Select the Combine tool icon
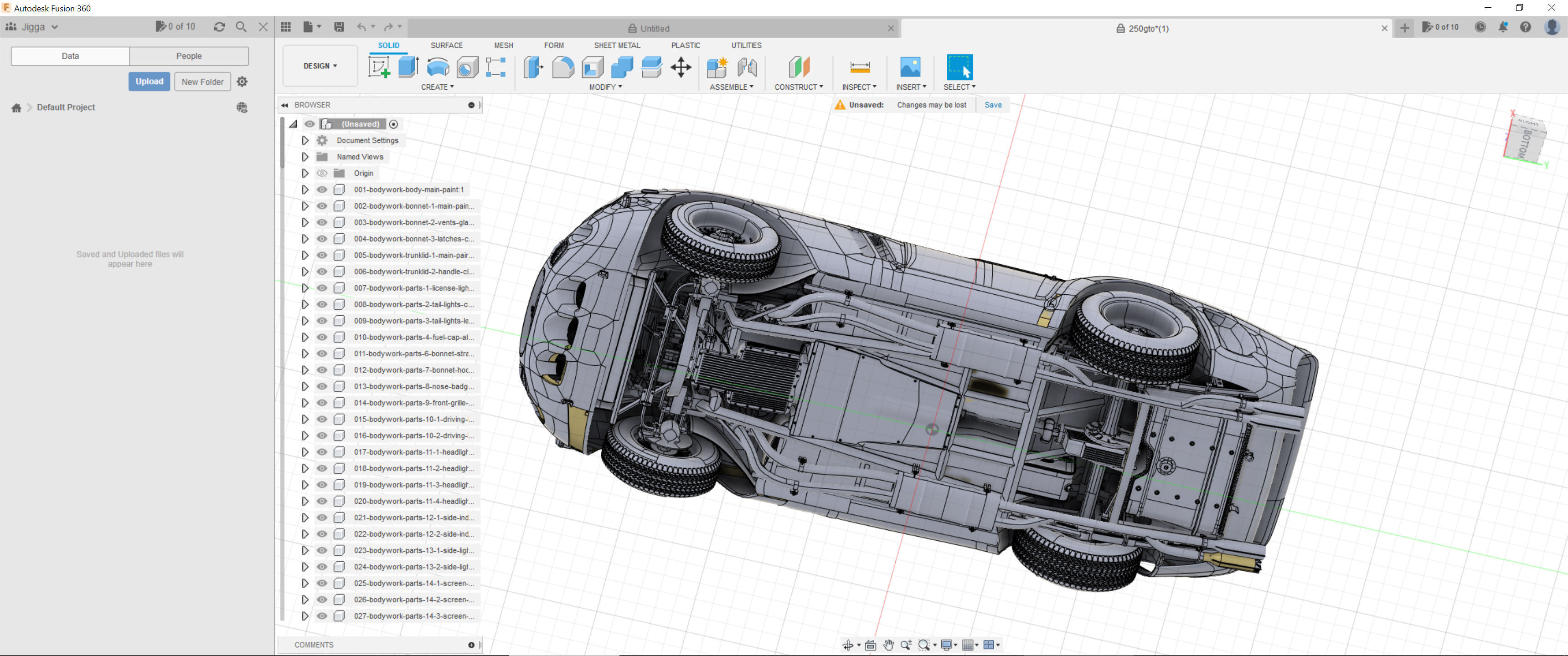Screen dimensions: 1568x656 point(621,67)
